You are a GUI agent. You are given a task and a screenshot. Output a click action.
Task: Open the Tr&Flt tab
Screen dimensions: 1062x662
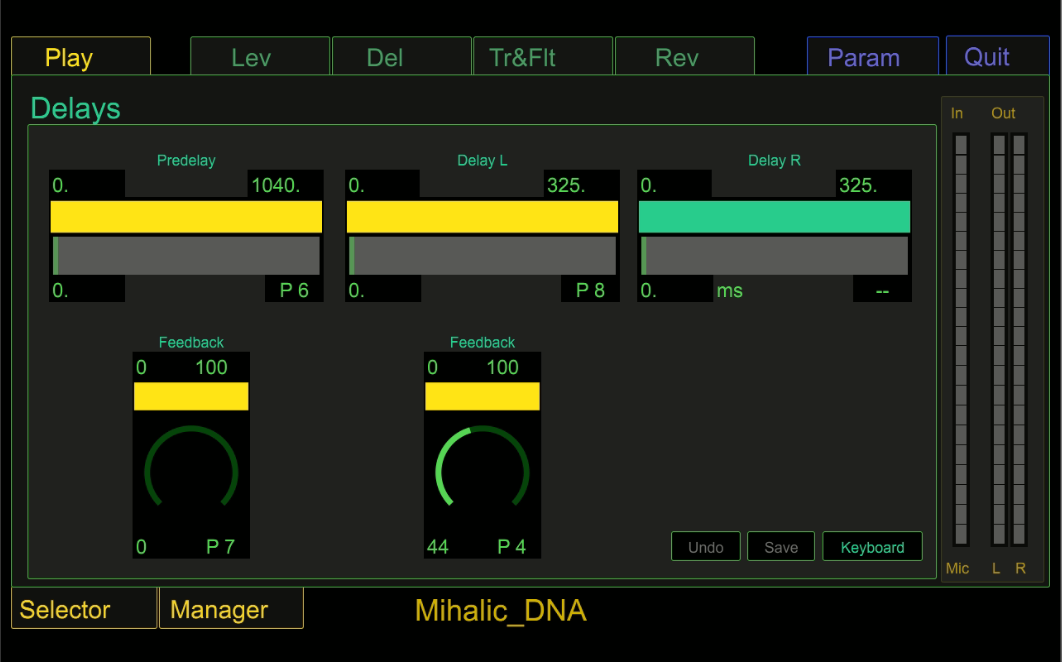pos(543,56)
